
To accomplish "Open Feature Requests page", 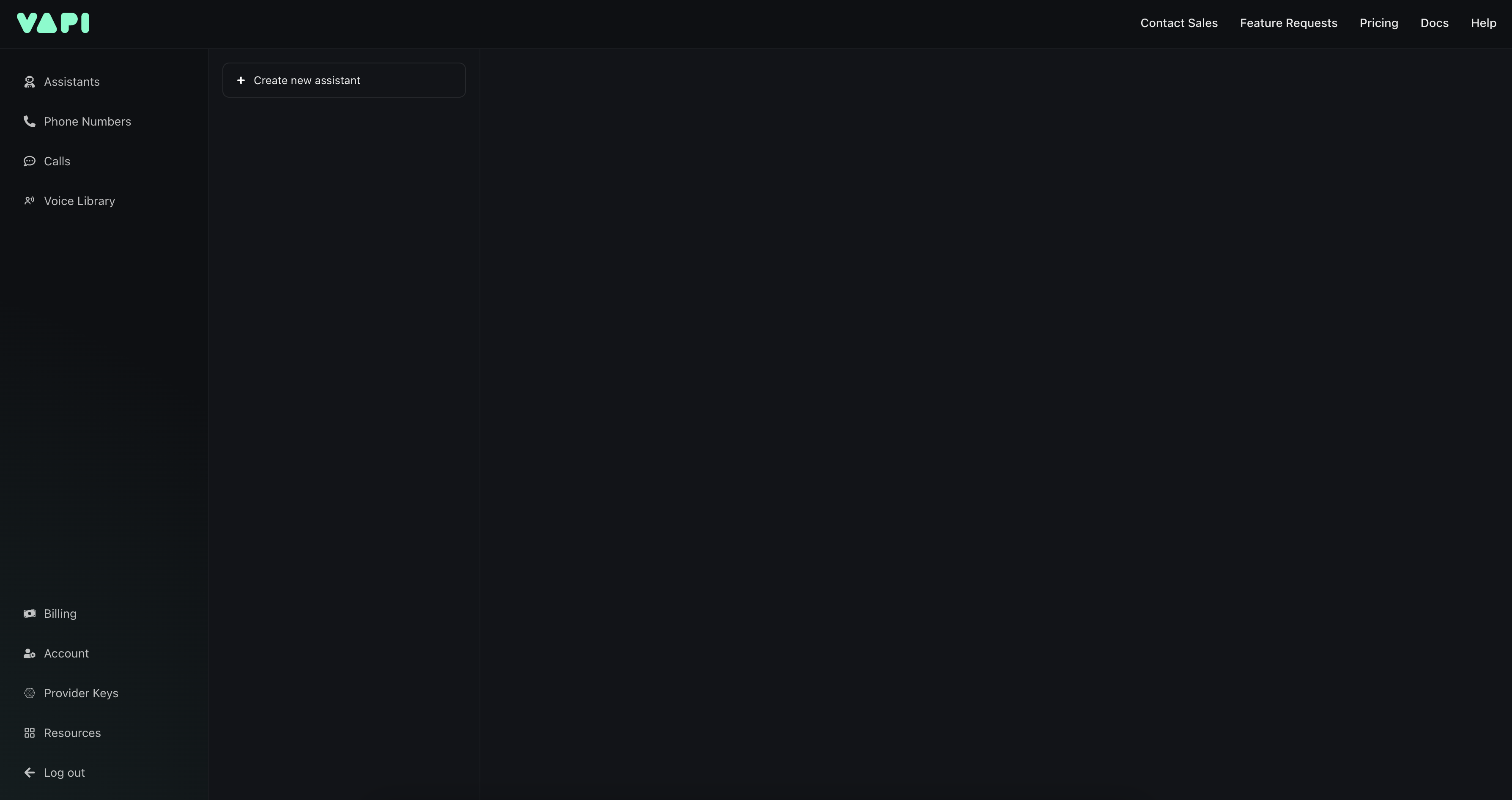I will [1288, 23].
